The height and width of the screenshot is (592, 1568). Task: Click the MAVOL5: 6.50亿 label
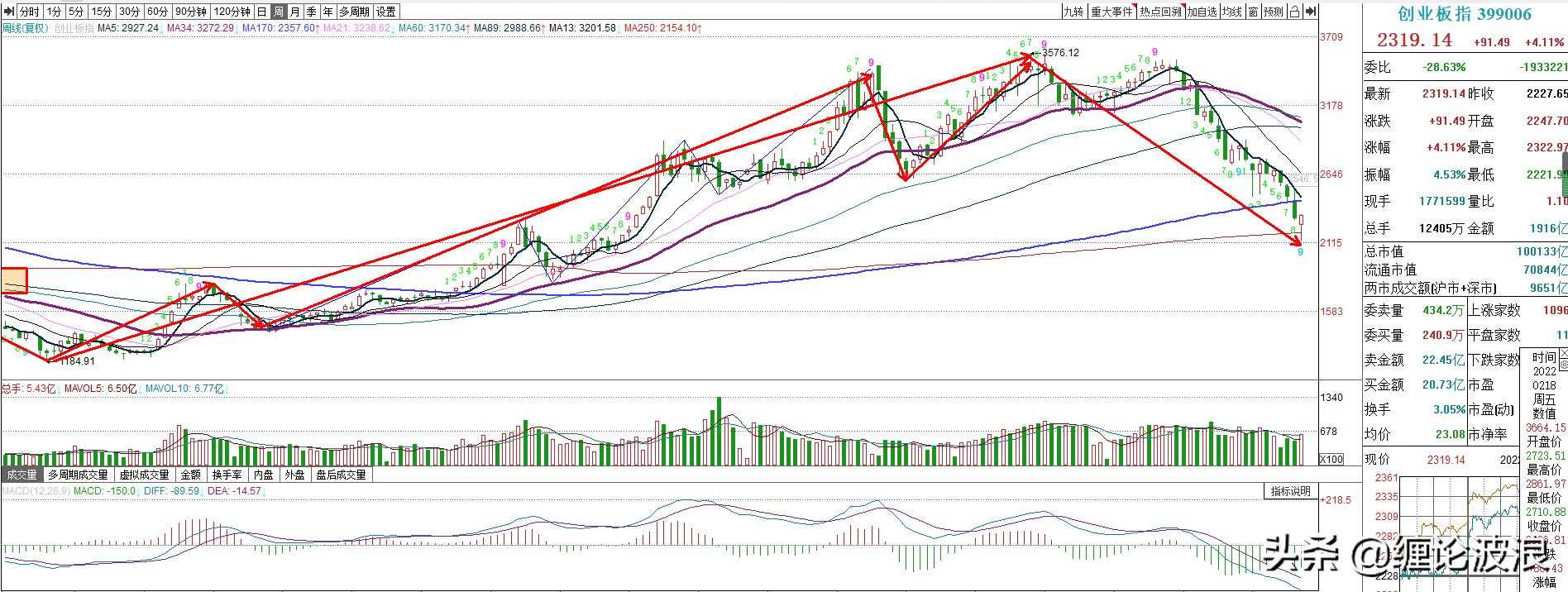click(x=101, y=389)
